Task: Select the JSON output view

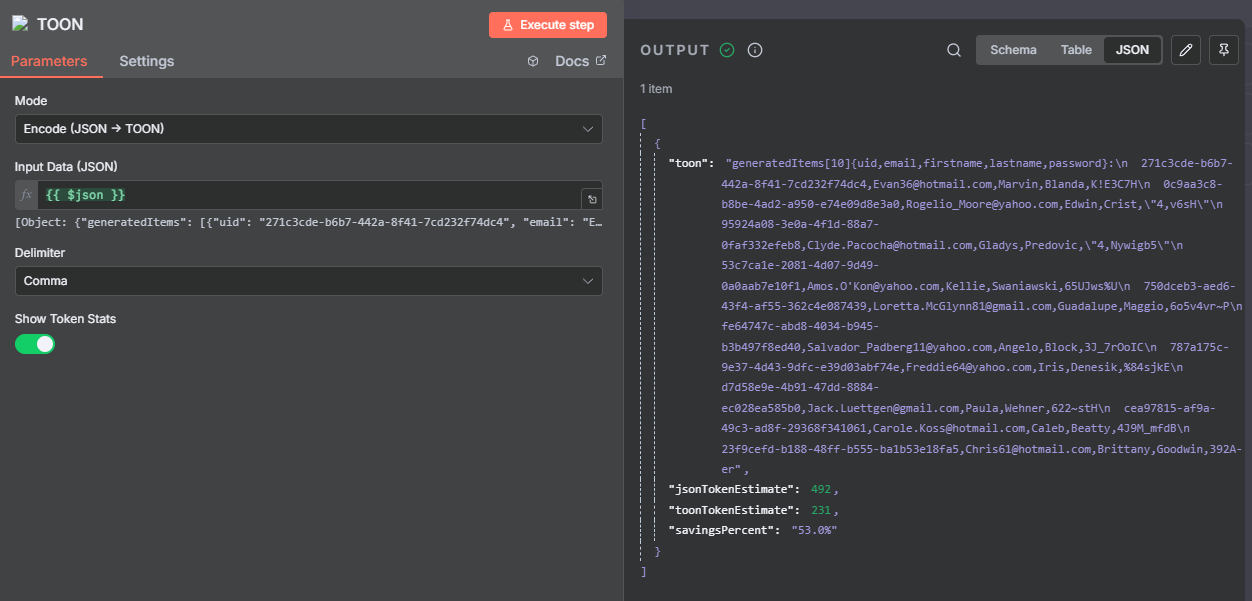Action: pos(1132,50)
